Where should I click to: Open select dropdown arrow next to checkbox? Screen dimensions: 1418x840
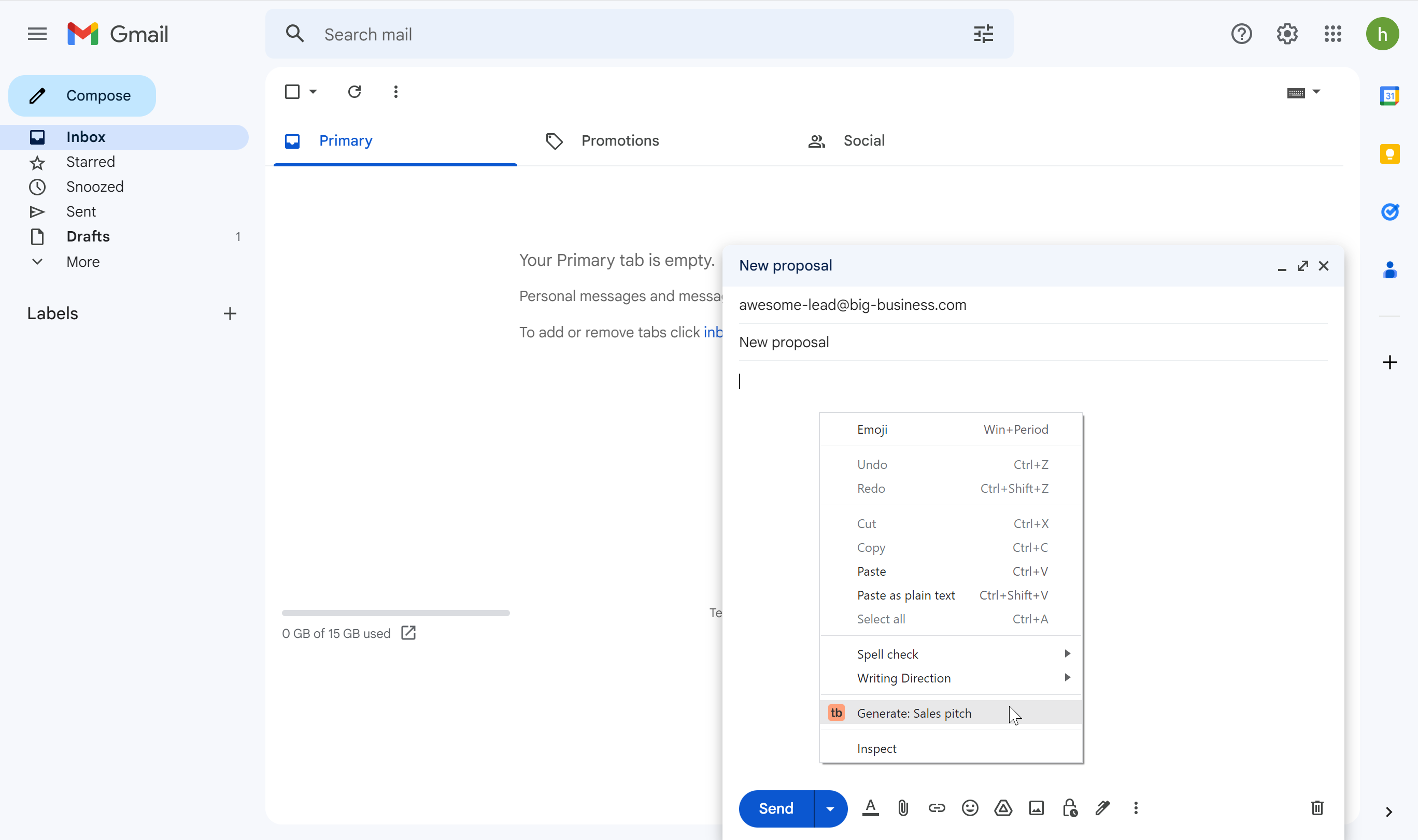pos(313,92)
